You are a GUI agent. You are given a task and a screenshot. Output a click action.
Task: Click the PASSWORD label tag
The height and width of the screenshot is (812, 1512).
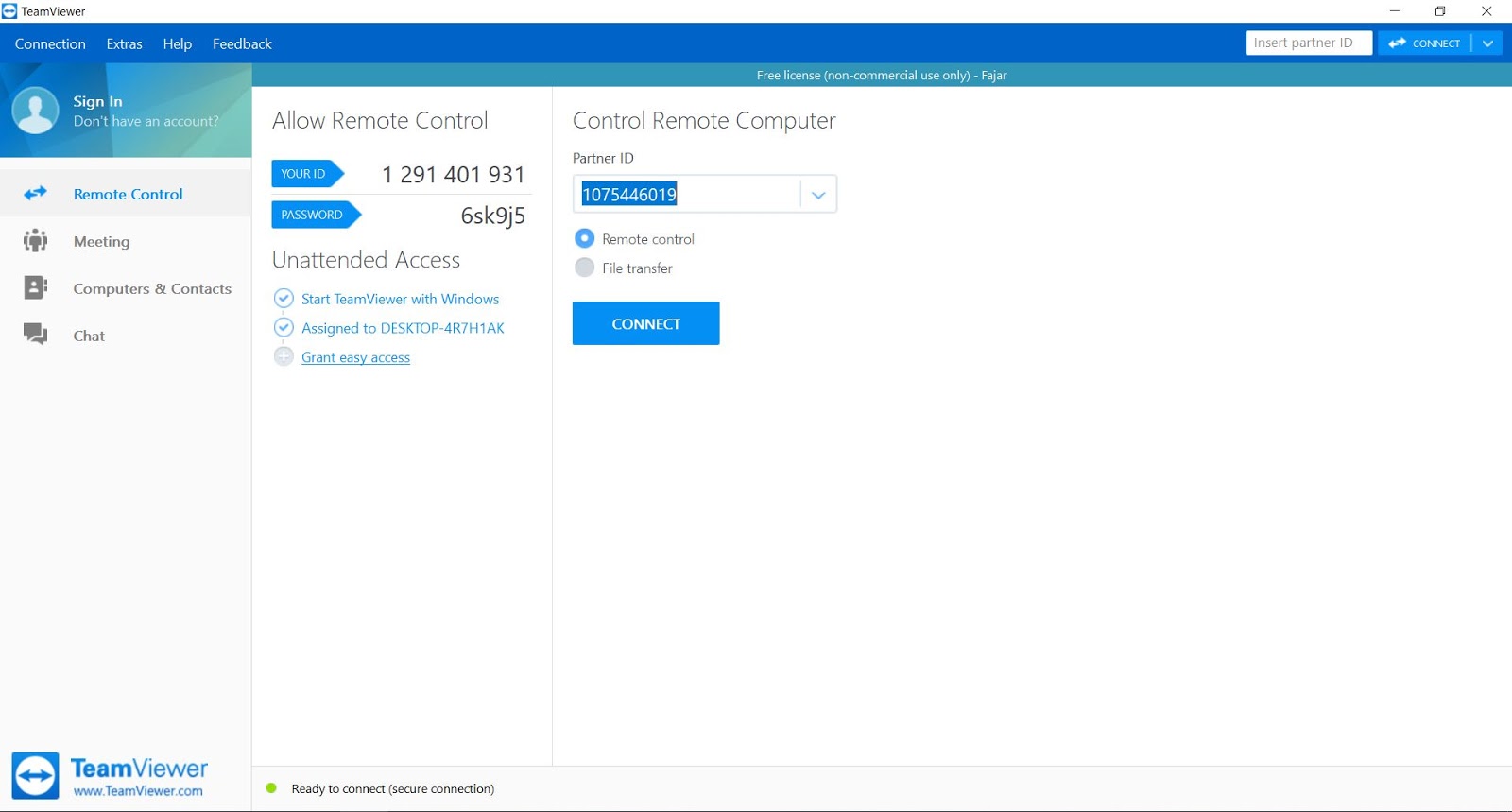point(316,215)
